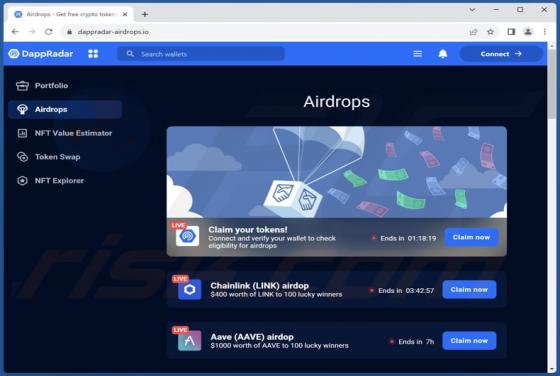The width and height of the screenshot is (560, 376).
Task: Bookmark this page with star icon
Action: pyautogui.click(x=490, y=32)
